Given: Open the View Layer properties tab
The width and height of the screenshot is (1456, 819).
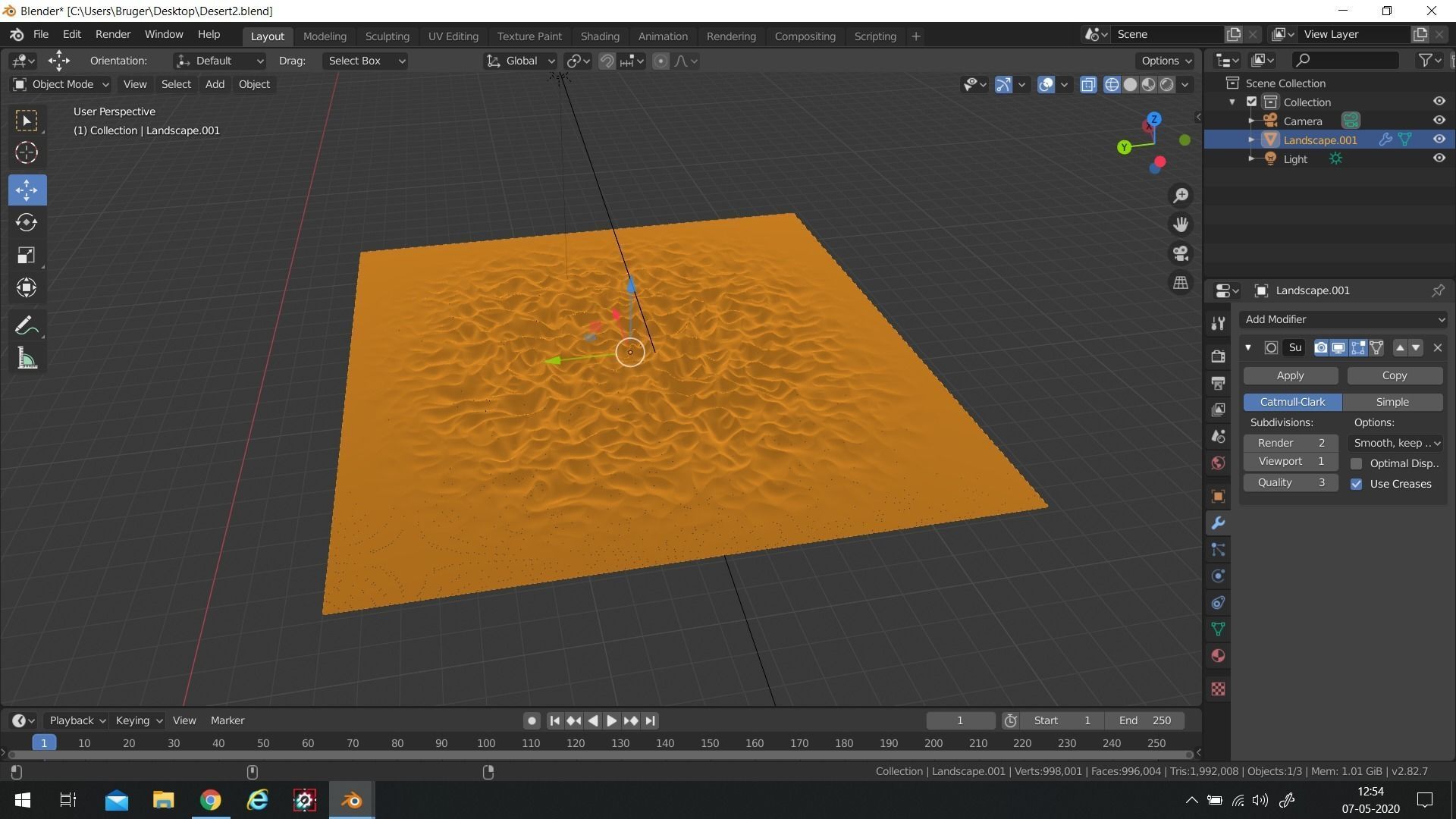Looking at the screenshot, I should pos(1218,409).
